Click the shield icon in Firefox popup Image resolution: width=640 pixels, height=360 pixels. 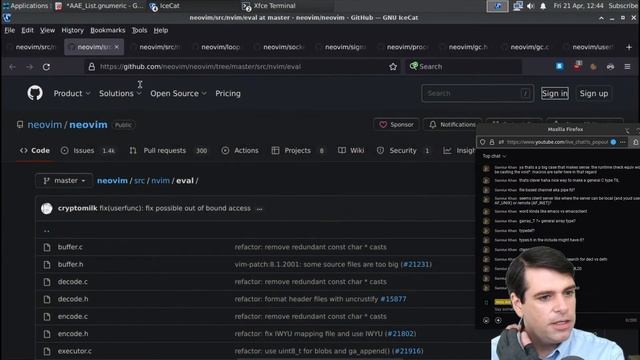point(482,142)
